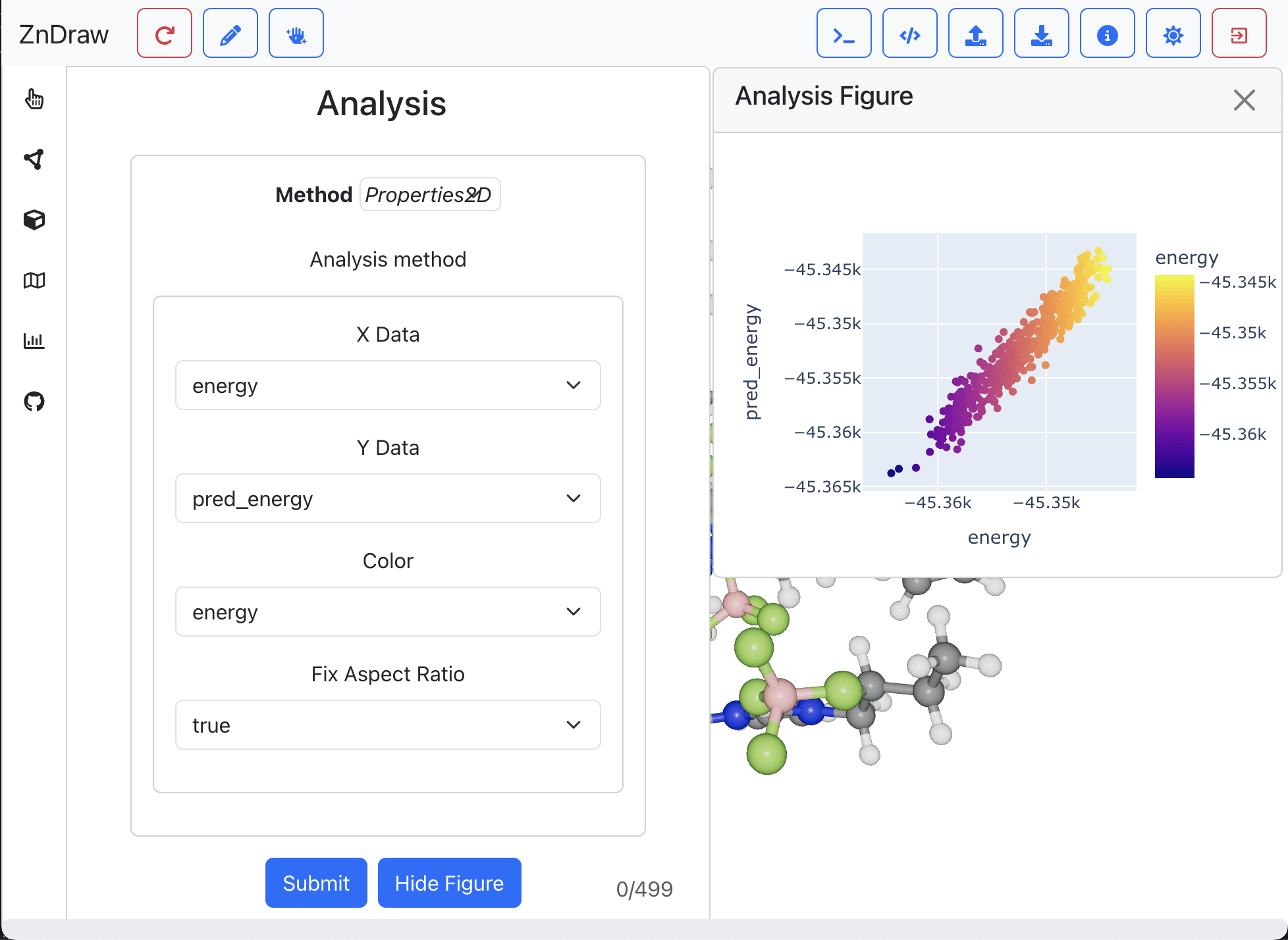Enable the pan/hand tool
The height and width of the screenshot is (940, 1288).
pos(296,33)
